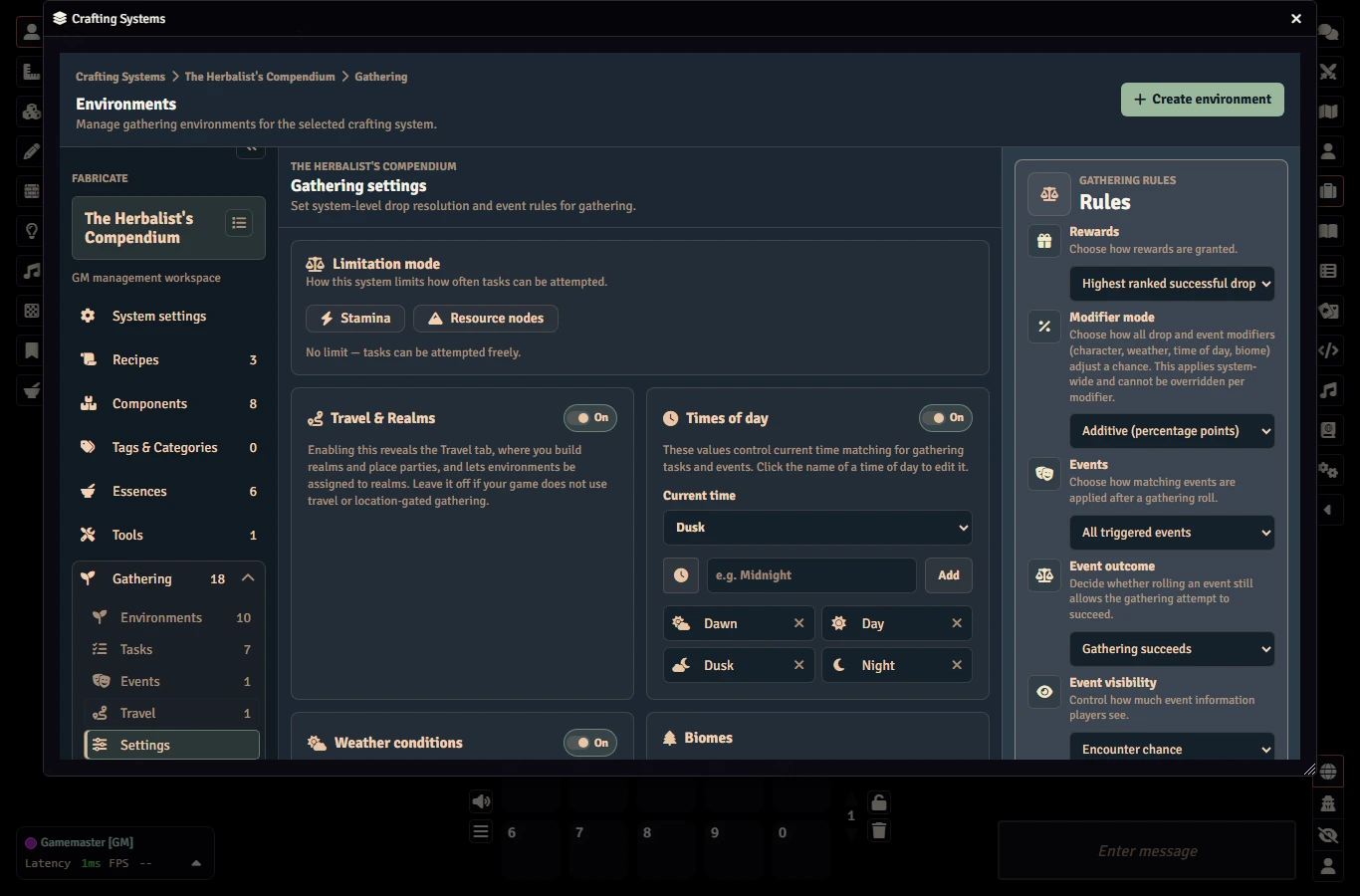
Task: Open the system list icon beside Herbalist's Compendium
Action: pos(239,223)
